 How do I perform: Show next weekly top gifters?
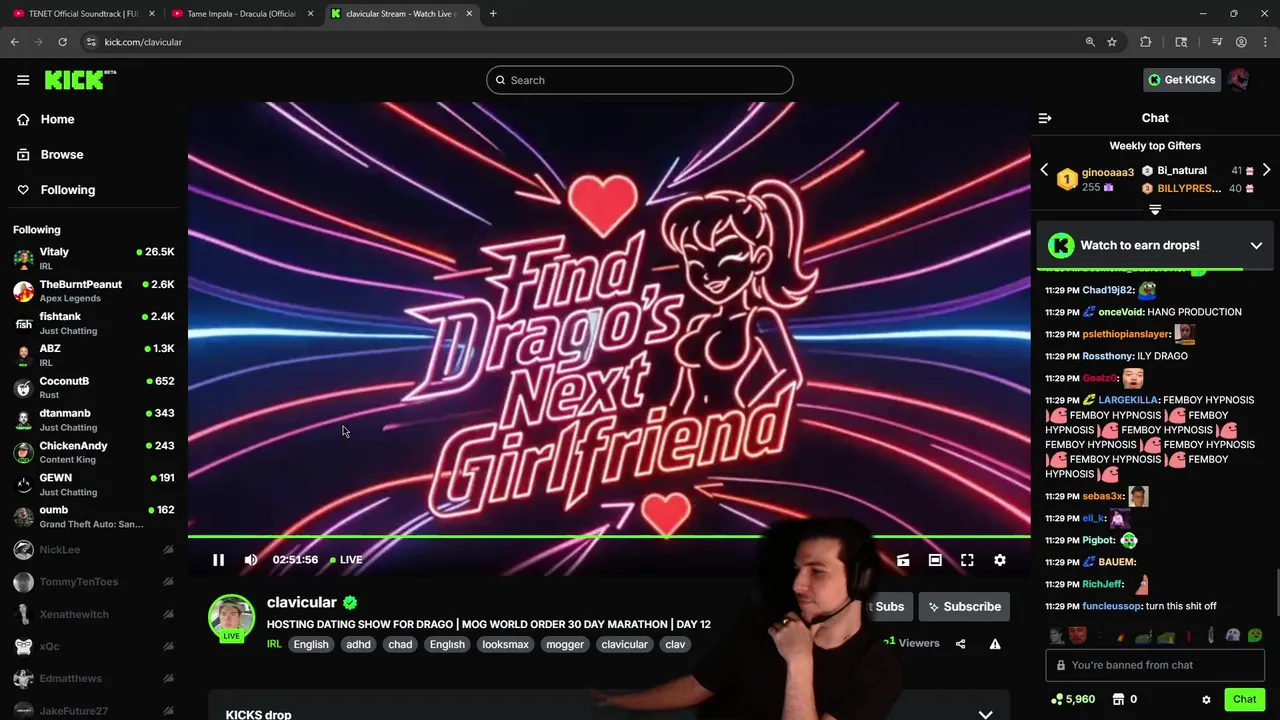[1266, 170]
